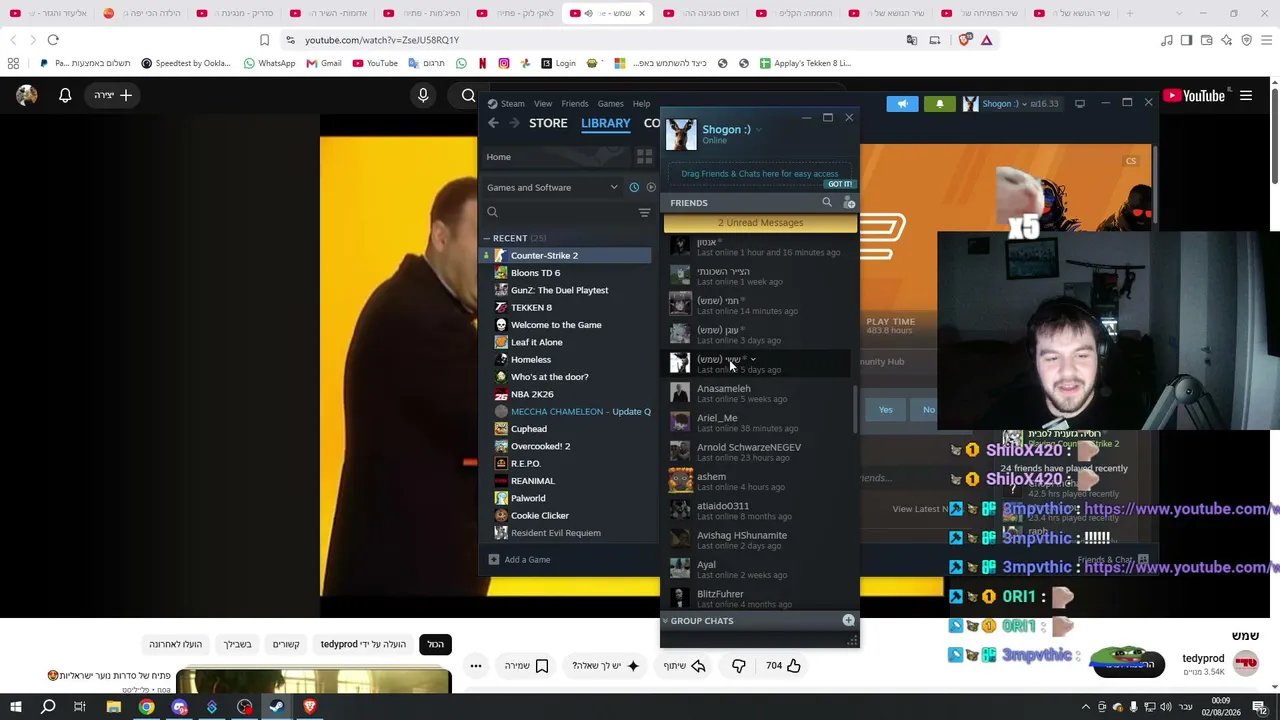Screen dimensions: 1280x720
Task: Toggle ready-to-play filter in library
Action: point(651,187)
